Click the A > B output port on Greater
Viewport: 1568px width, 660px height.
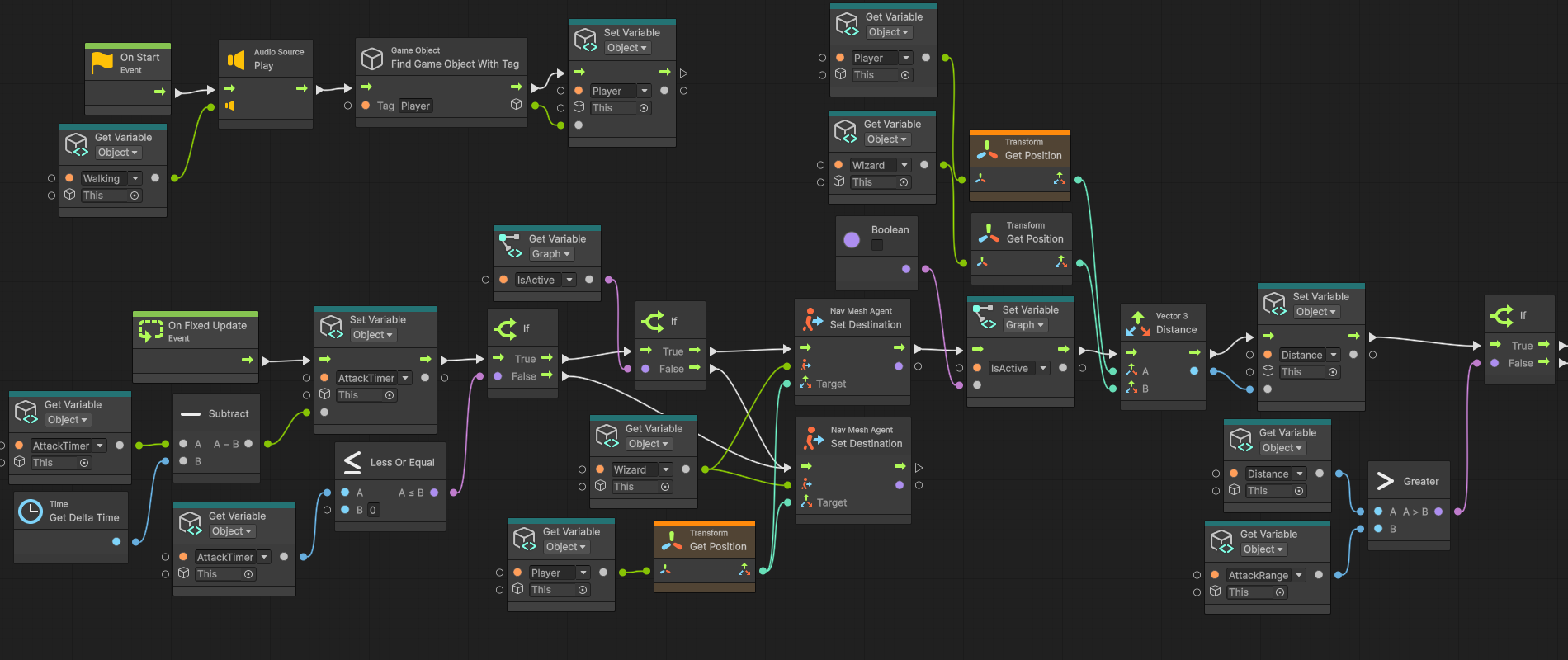[x=1438, y=511]
